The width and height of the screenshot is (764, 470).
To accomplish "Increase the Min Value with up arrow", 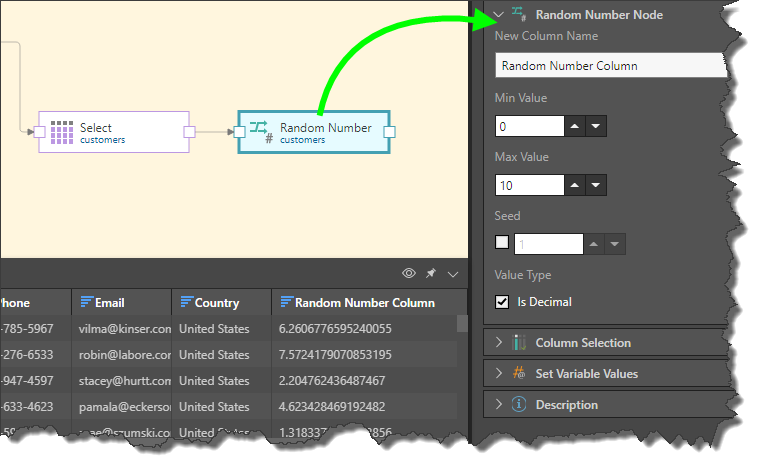I will 575,127.
